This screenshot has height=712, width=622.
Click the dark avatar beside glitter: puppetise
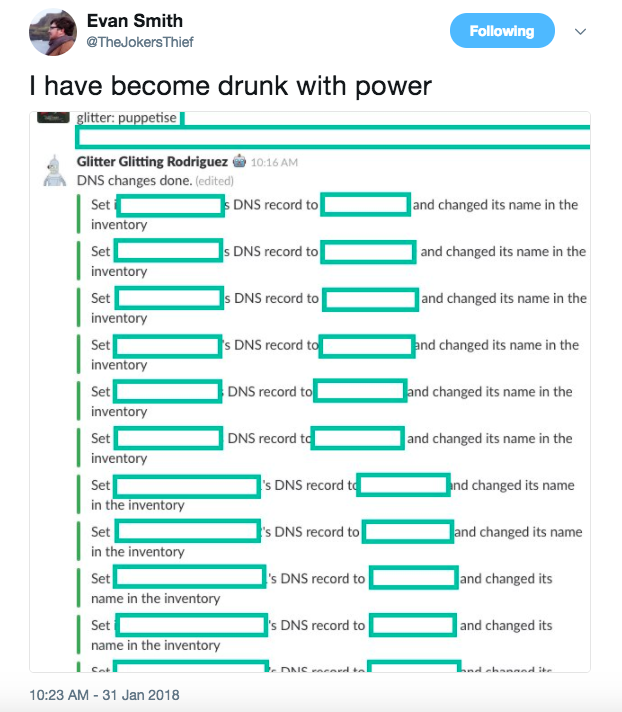[53, 117]
